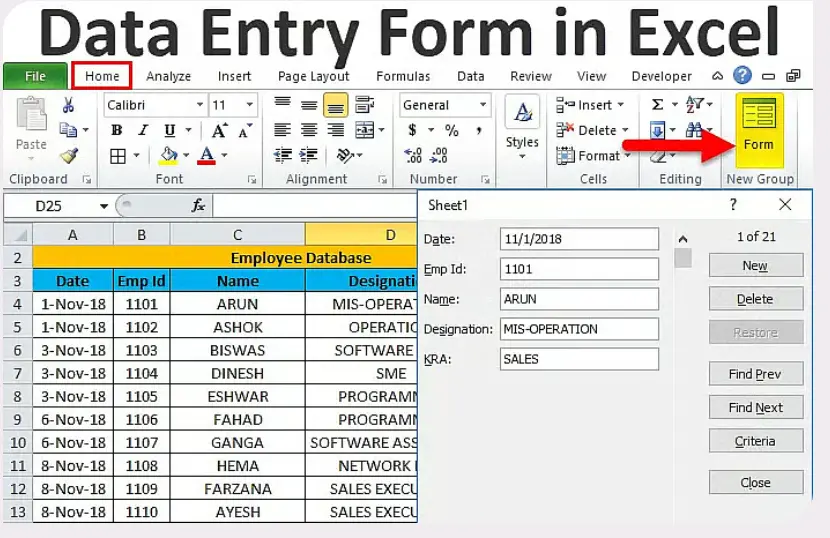
Task: Toggle Bold formatting
Action: (116, 130)
